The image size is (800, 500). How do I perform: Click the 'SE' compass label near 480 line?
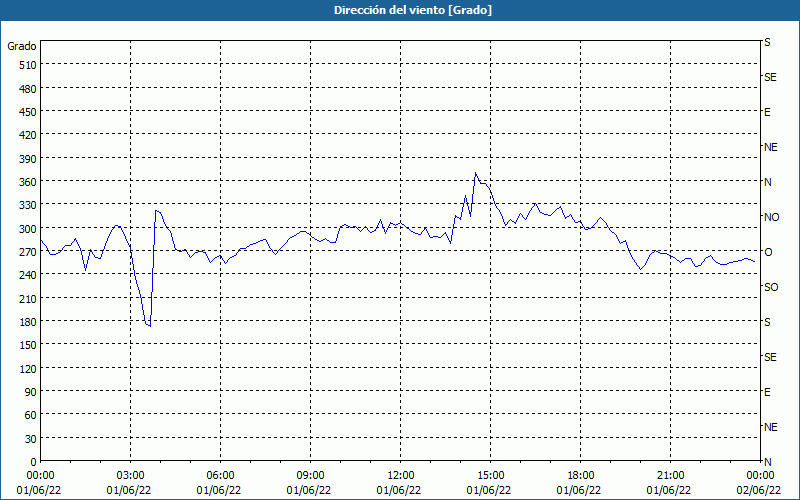click(770, 77)
